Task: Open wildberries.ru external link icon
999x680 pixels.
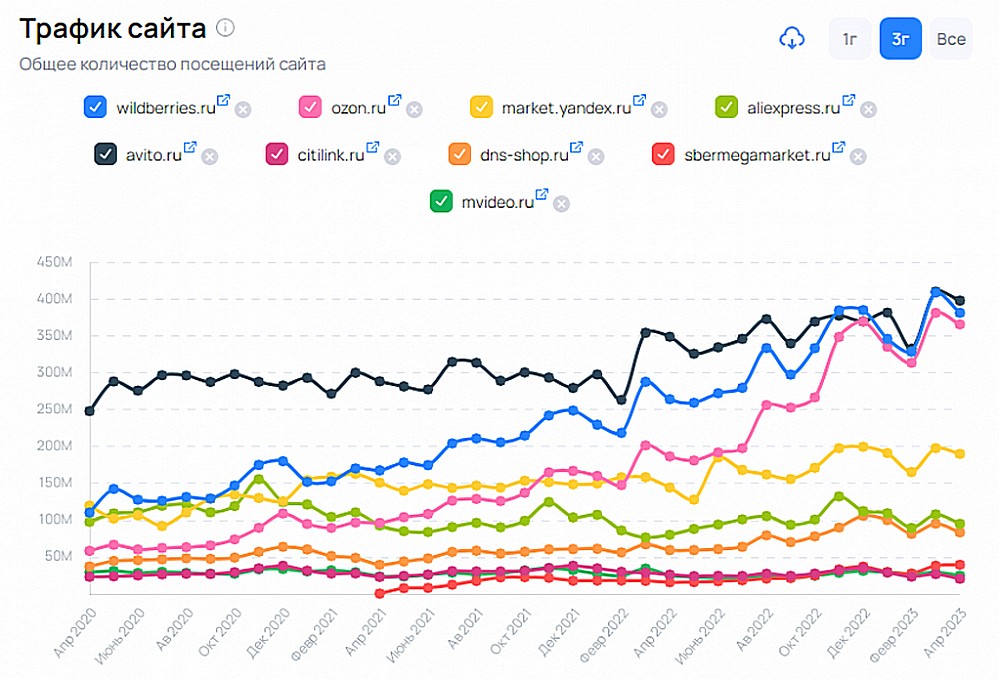Action: (223, 101)
